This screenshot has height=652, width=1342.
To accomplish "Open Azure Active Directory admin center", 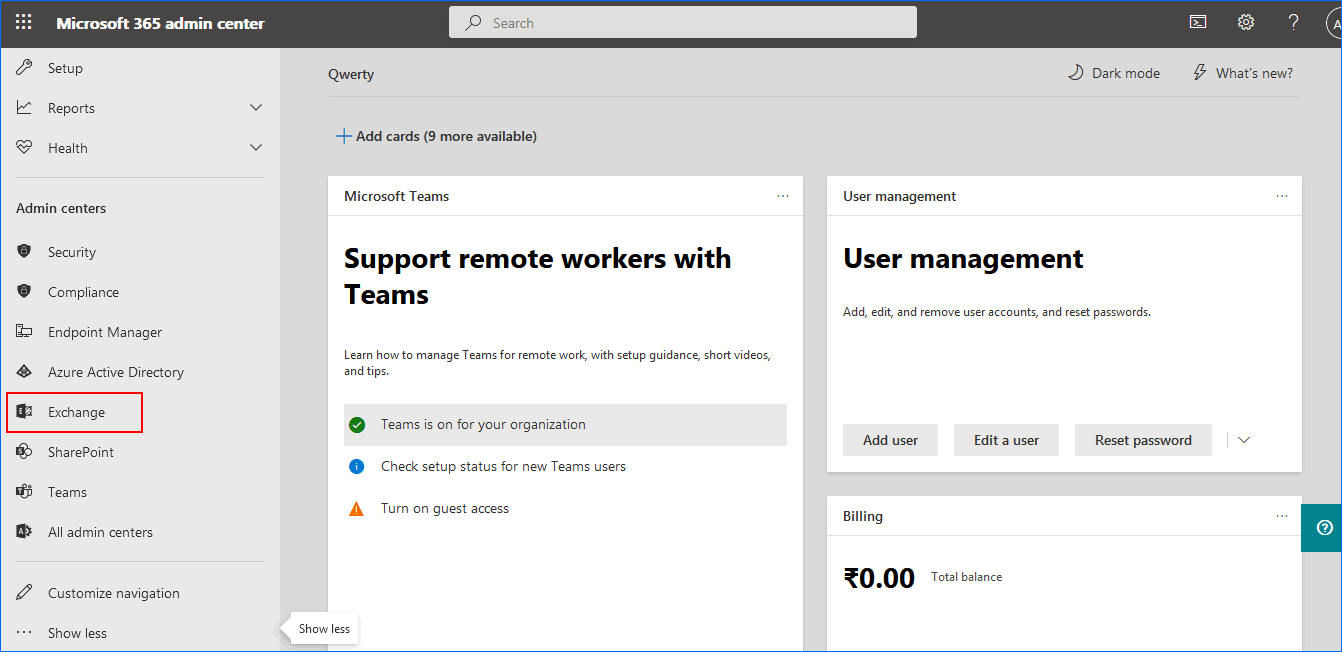I will (x=115, y=372).
